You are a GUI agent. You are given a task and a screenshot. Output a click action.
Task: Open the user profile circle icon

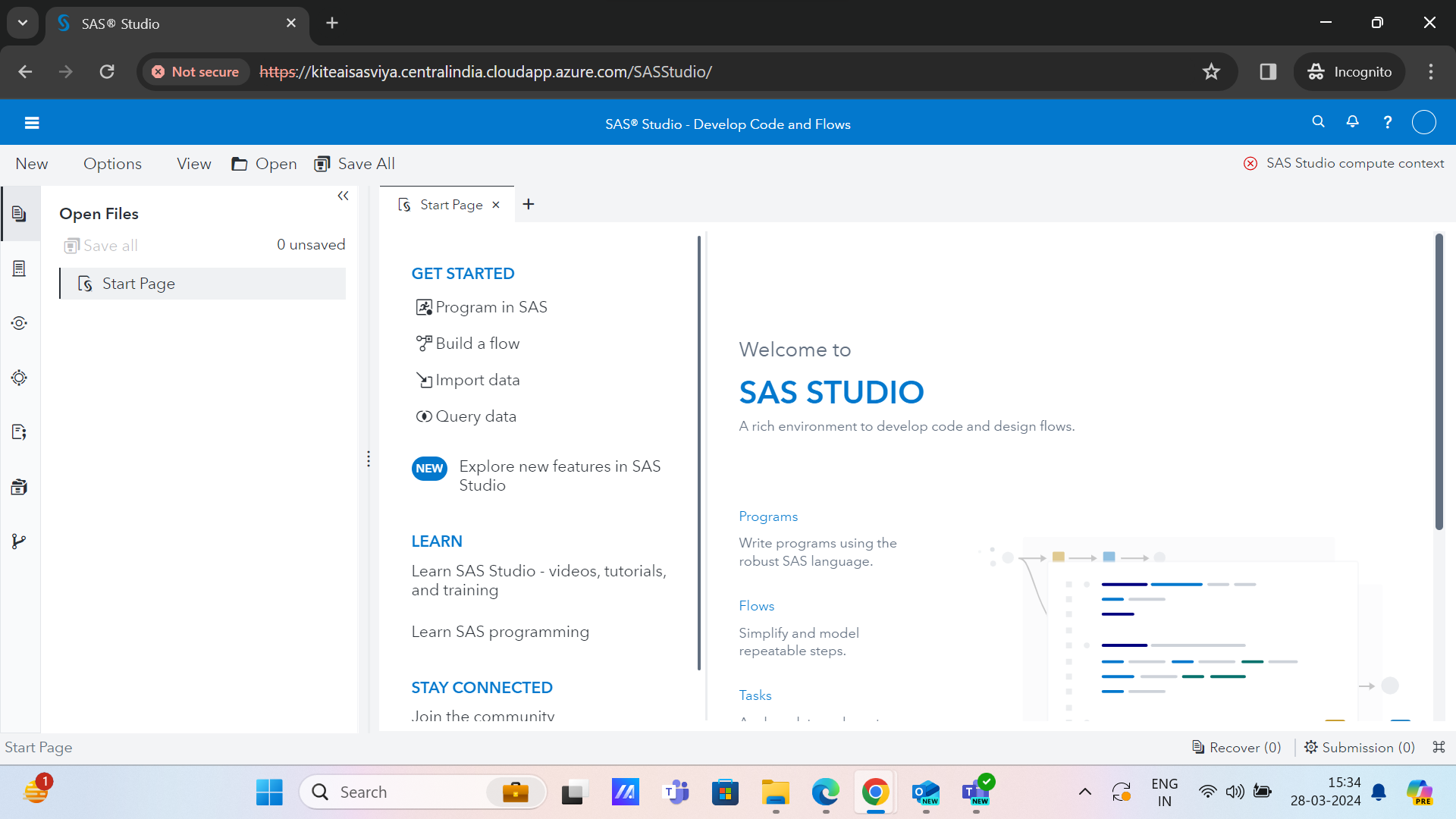tap(1423, 122)
